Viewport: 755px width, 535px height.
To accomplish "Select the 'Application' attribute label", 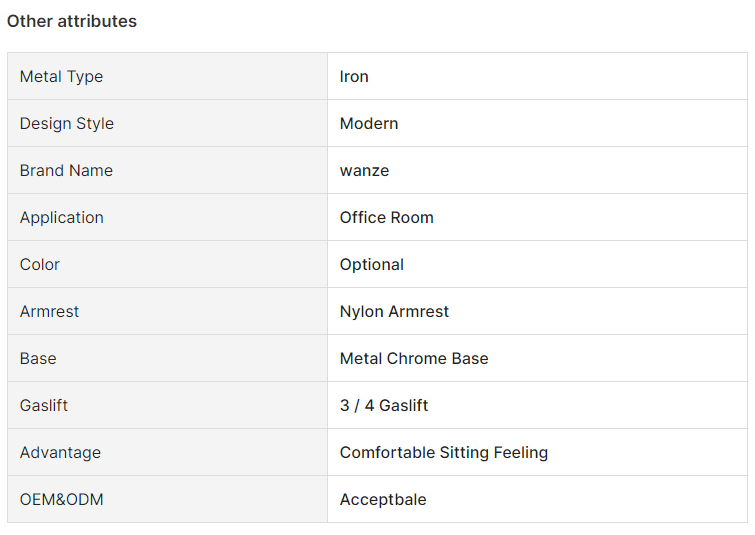I will tap(62, 218).
